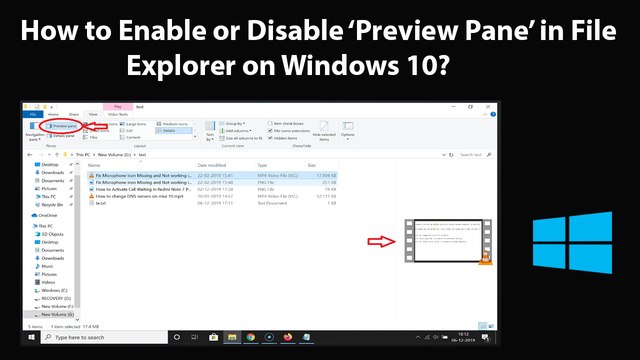Expand the layout gallery more arrow

(x=195, y=138)
